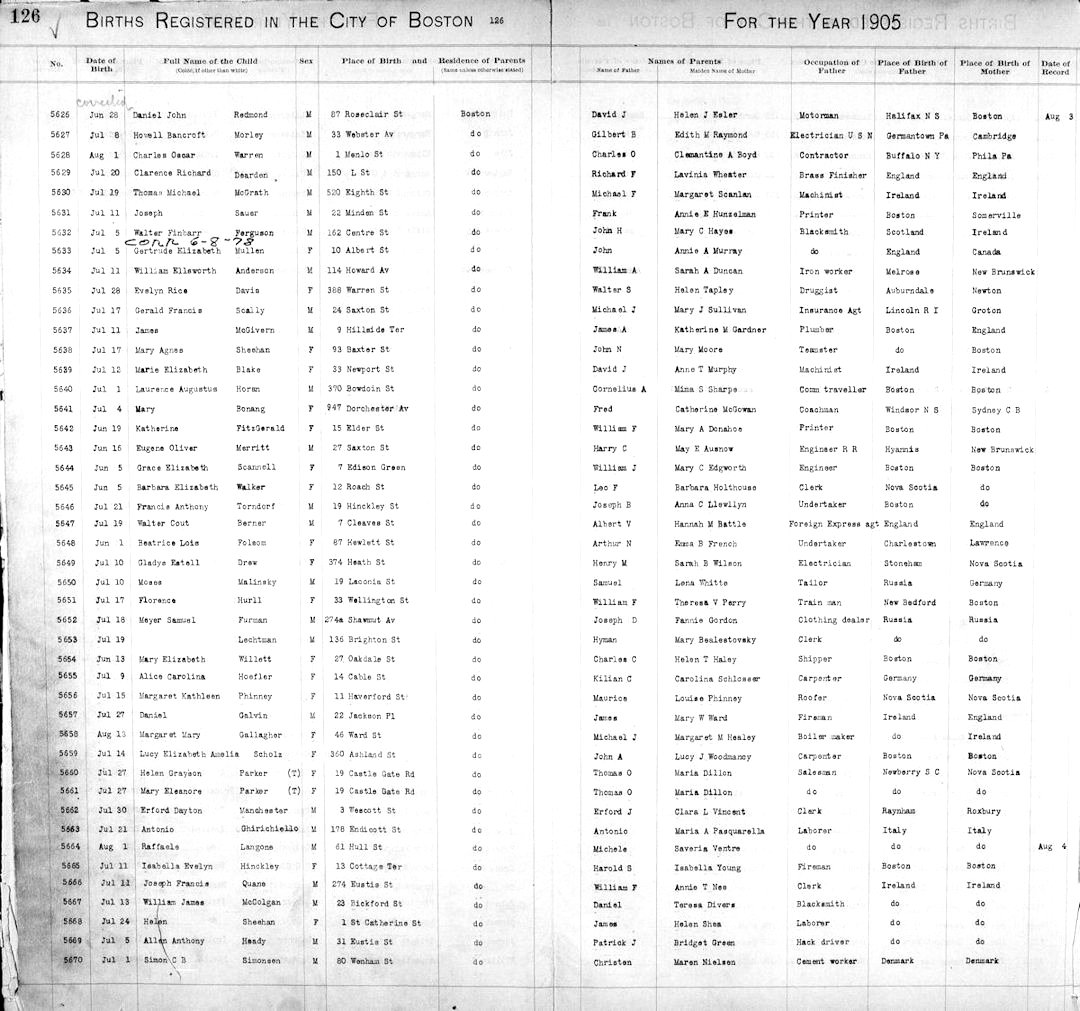Click child name "Lucy Elizabeth Amelia"
The height and width of the screenshot is (1011, 1080).
189,754
